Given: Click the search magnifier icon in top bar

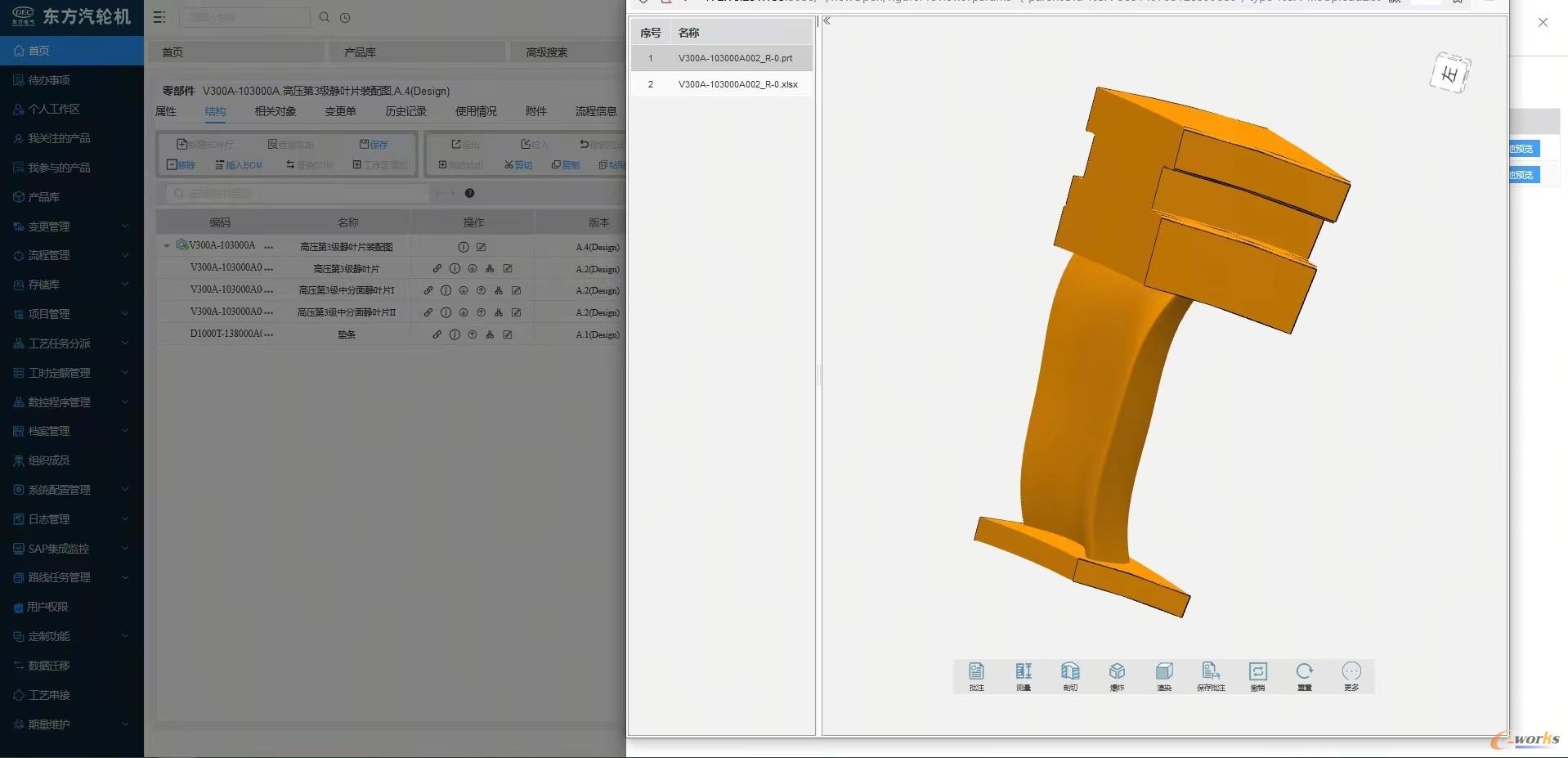Looking at the screenshot, I should (x=325, y=17).
